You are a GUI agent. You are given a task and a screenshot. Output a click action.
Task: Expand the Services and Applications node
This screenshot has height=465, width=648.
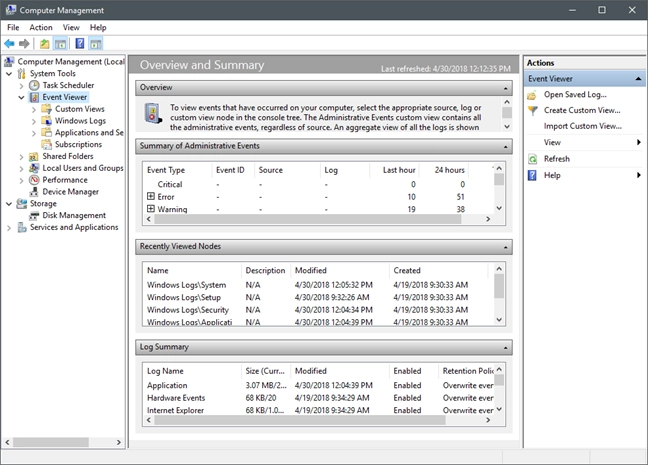(x=9, y=228)
